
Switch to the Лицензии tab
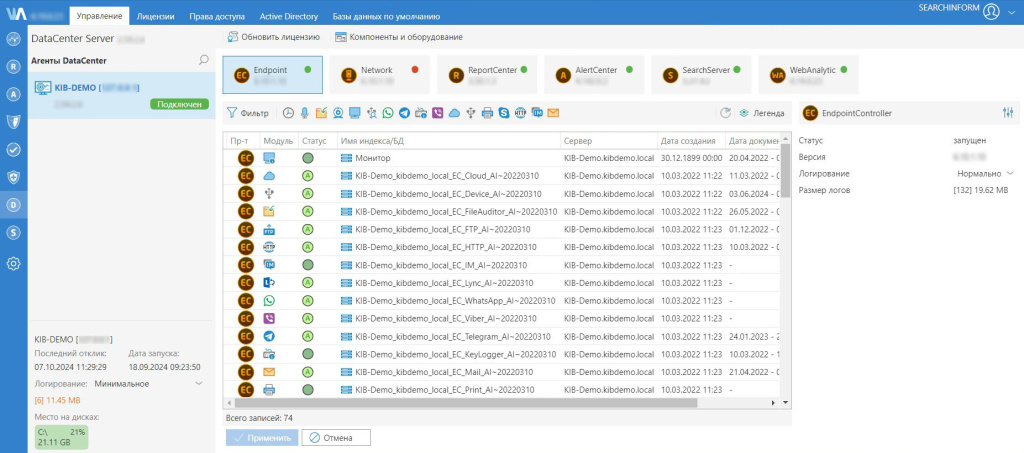[x=155, y=17]
